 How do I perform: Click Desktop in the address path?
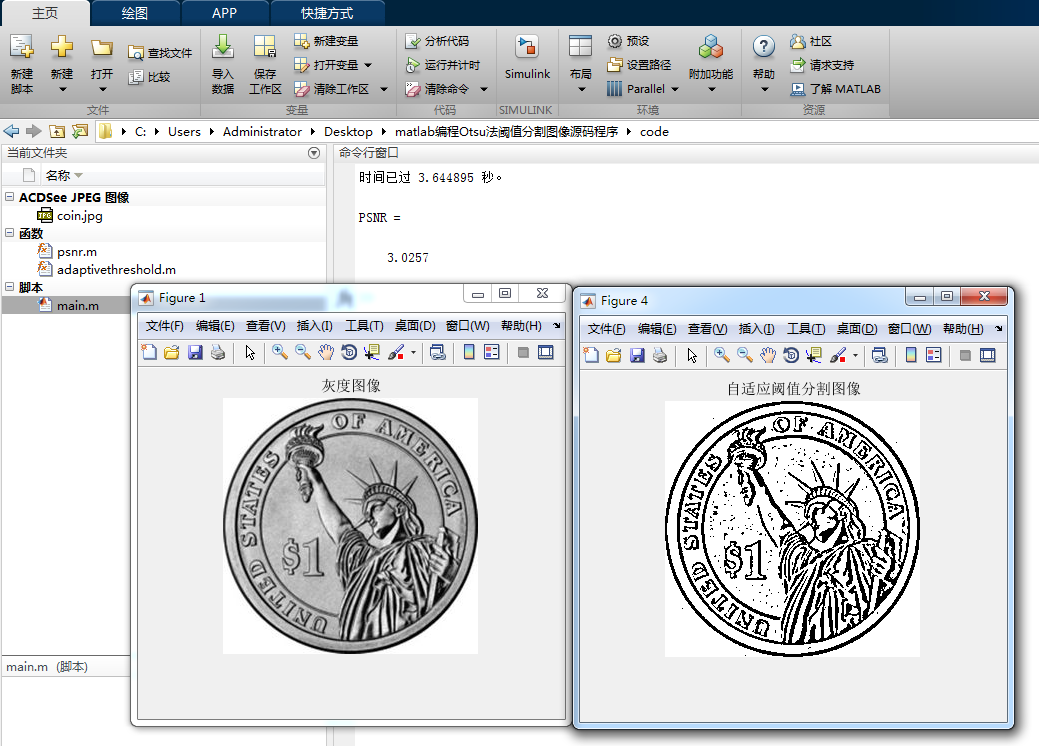click(348, 132)
